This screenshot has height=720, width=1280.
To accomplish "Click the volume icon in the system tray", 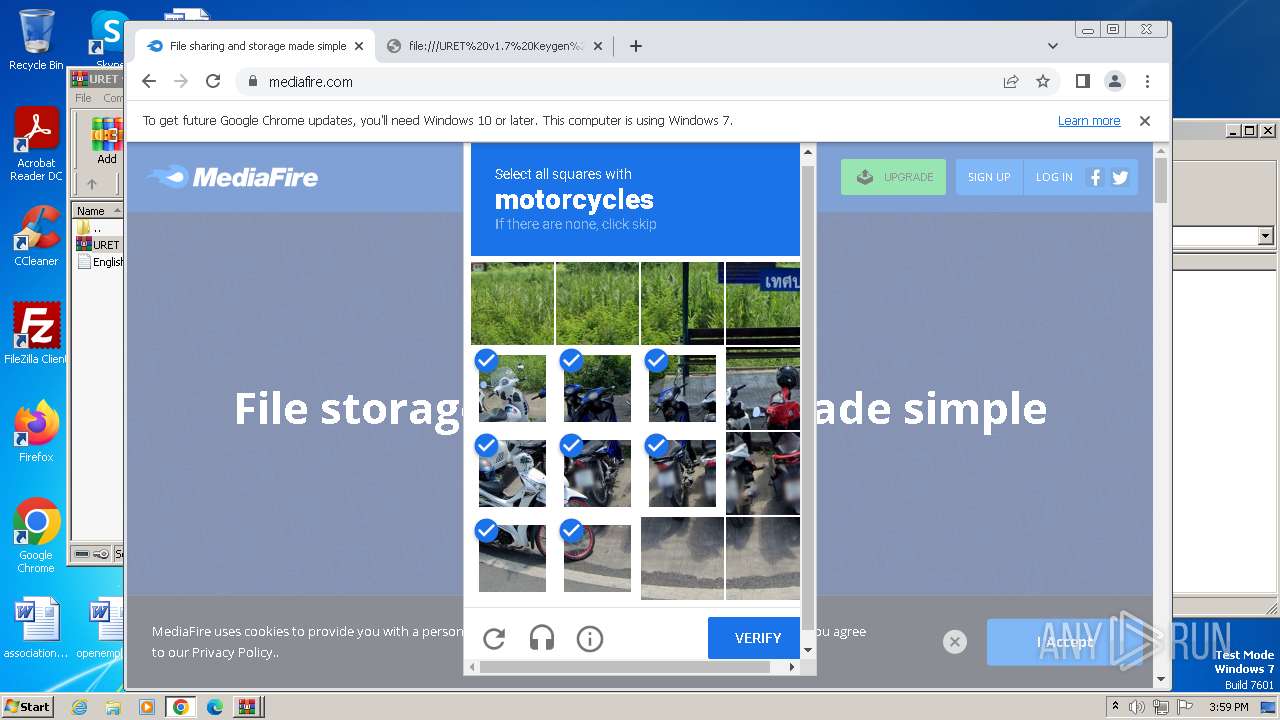I will coord(1137,707).
